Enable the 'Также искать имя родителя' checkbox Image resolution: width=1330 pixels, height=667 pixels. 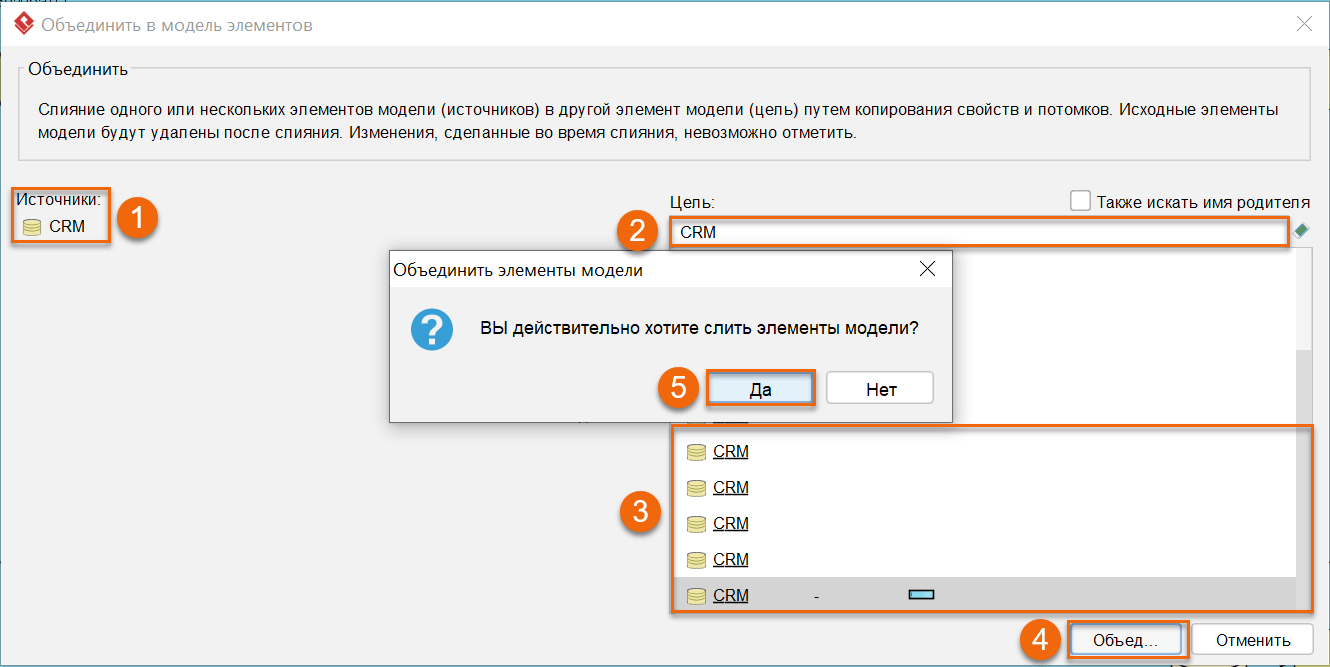(1080, 200)
